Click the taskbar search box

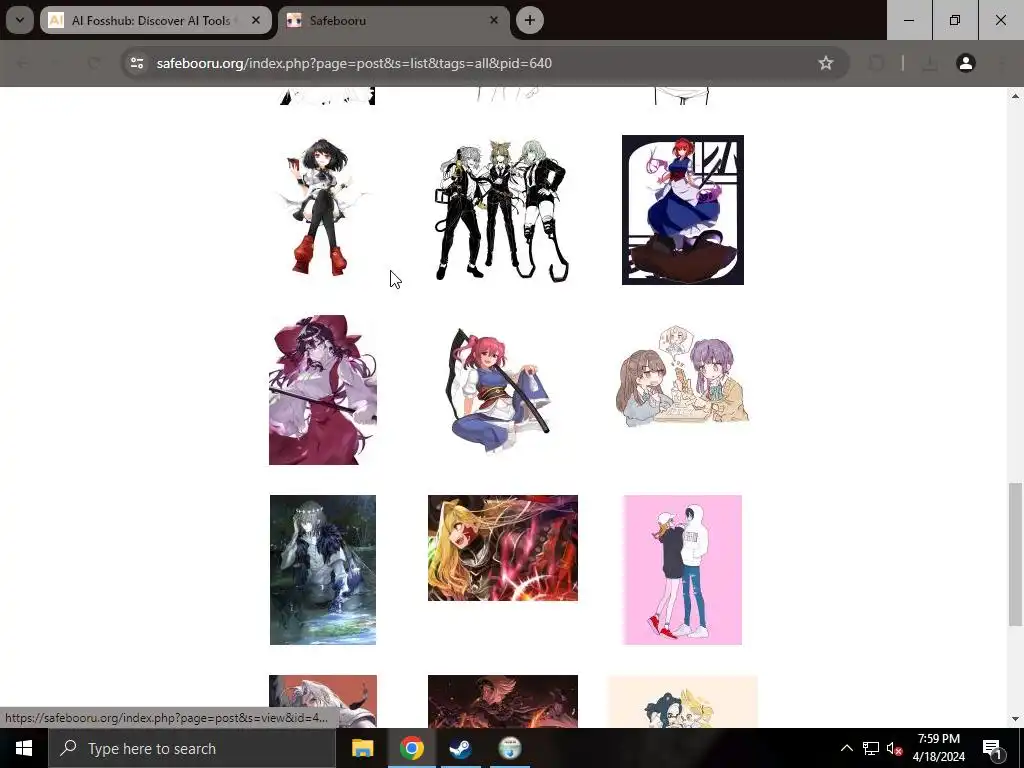[x=191, y=748]
